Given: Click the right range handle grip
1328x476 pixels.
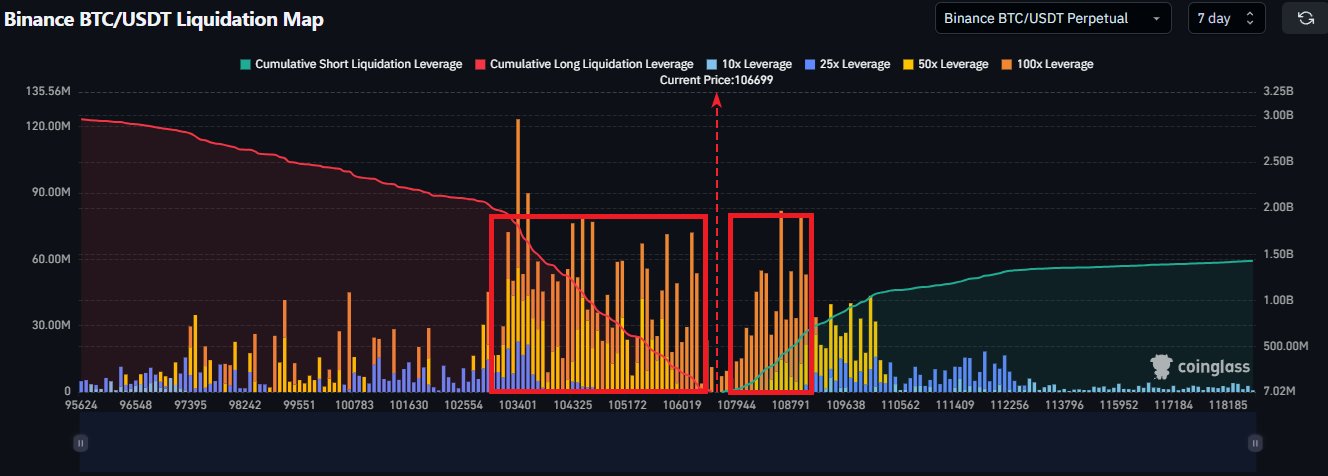Looking at the screenshot, I should [x=1252, y=442].
